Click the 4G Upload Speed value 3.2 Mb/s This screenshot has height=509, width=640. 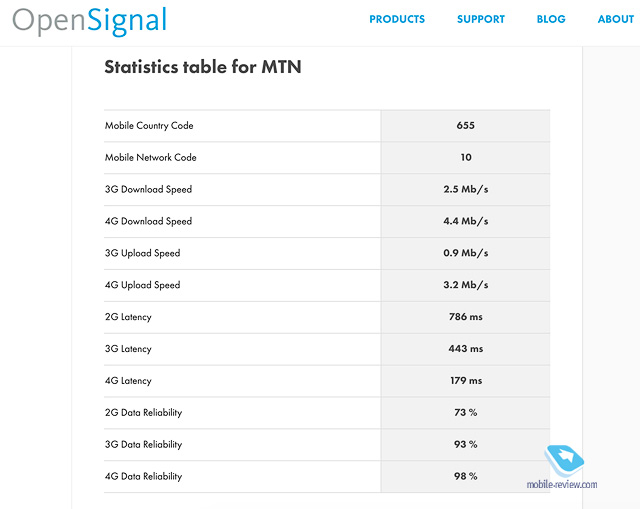(466, 285)
